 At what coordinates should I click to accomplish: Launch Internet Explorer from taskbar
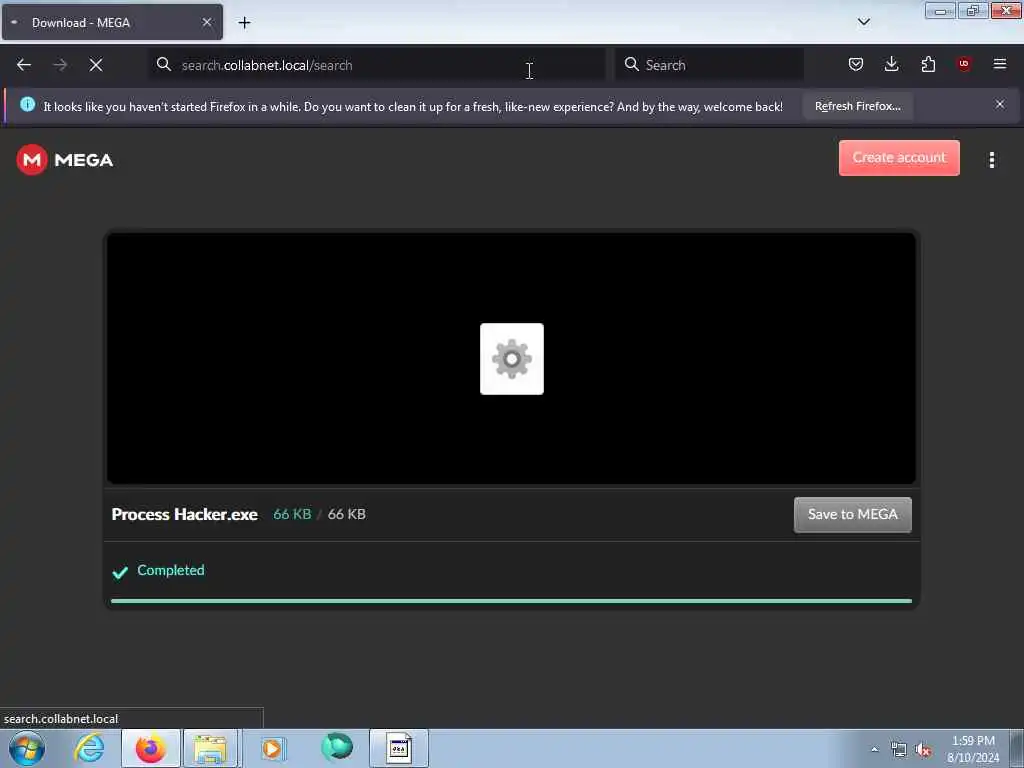89,748
